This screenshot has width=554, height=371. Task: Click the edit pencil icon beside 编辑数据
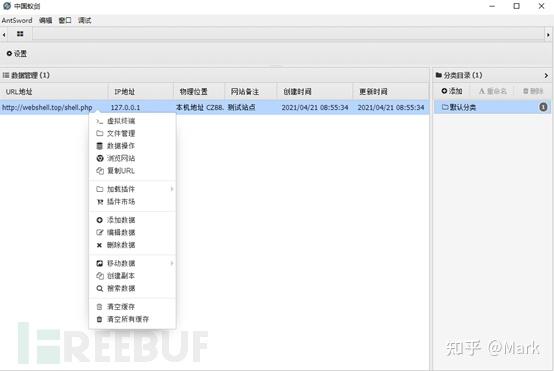[x=100, y=232]
